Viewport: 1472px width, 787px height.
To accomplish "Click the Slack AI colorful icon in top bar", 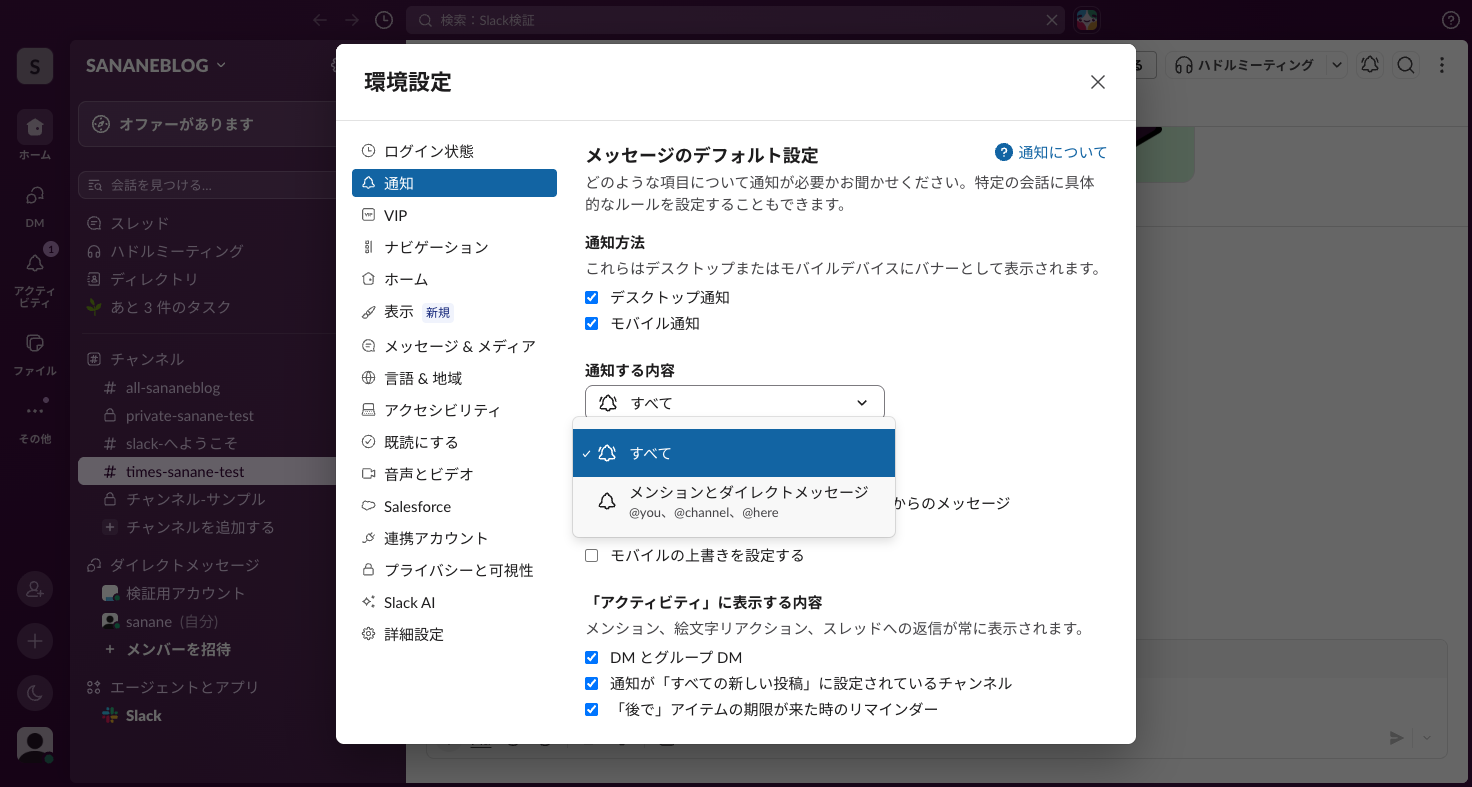I will coord(1087,20).
